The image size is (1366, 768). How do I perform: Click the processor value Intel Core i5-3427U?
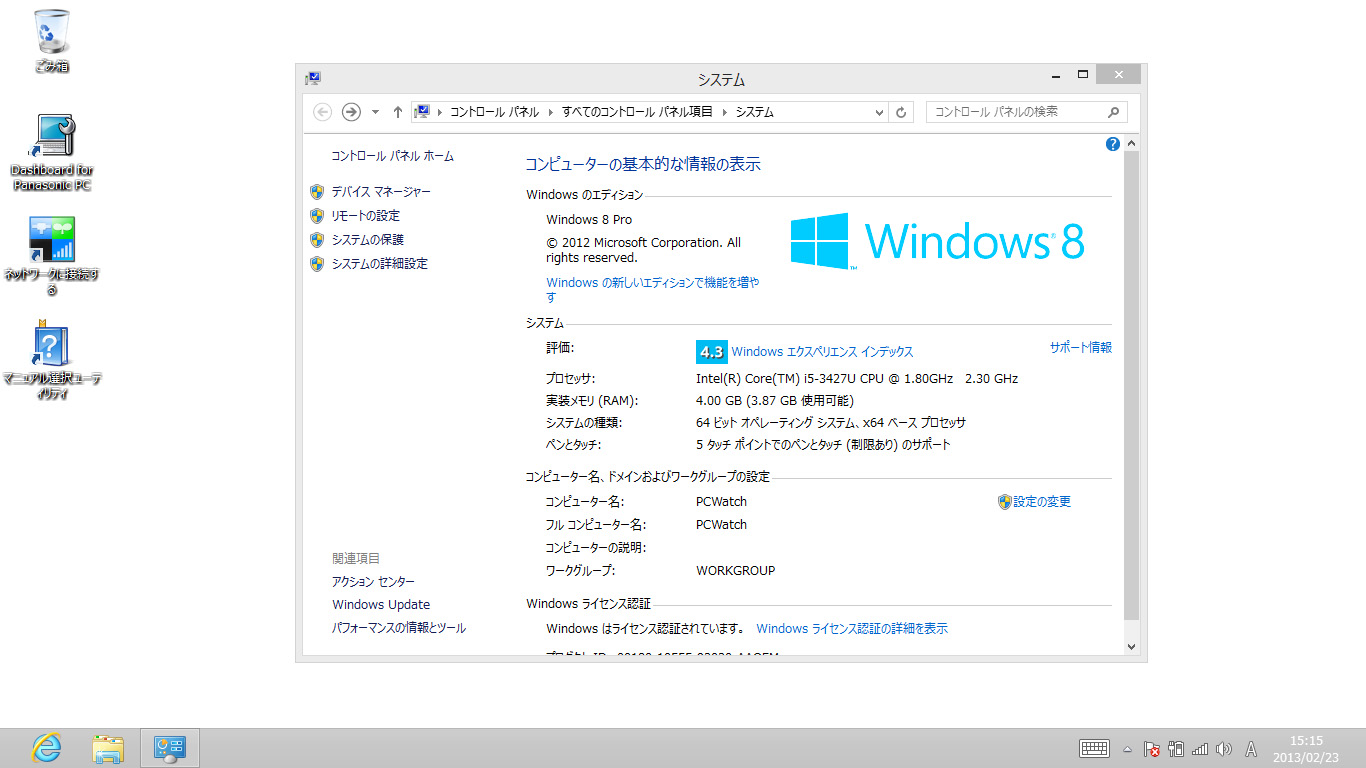tap(857, 379)
